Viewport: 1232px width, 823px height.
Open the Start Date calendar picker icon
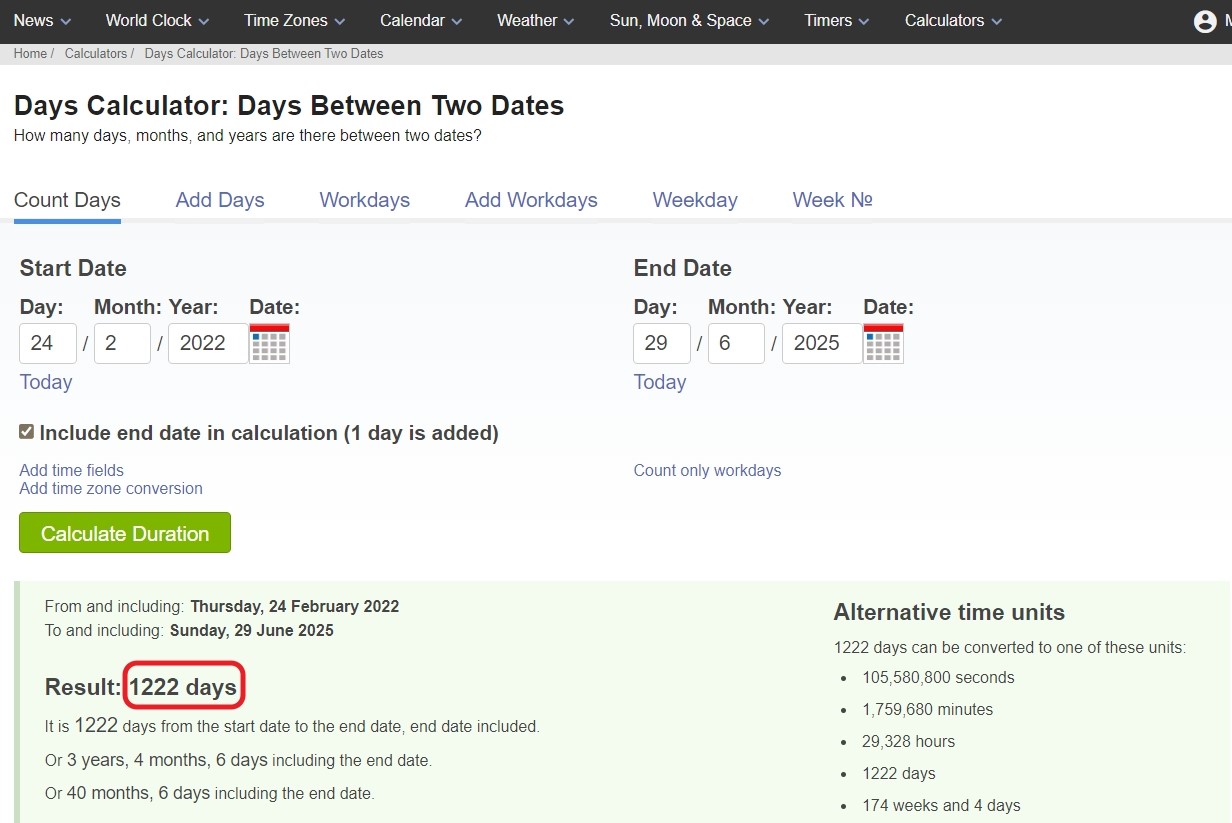click(x=269, y=343)
